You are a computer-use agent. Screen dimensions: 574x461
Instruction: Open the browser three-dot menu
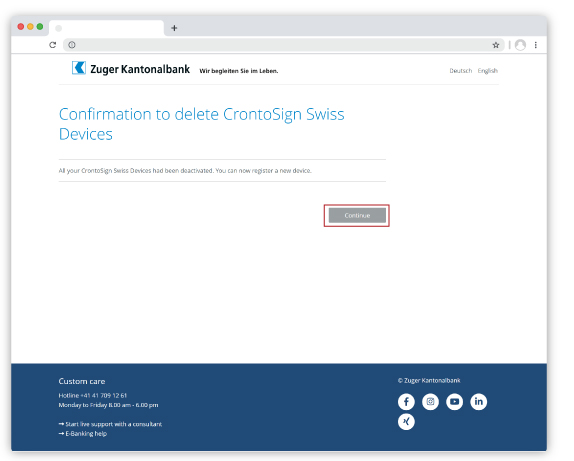536,45
